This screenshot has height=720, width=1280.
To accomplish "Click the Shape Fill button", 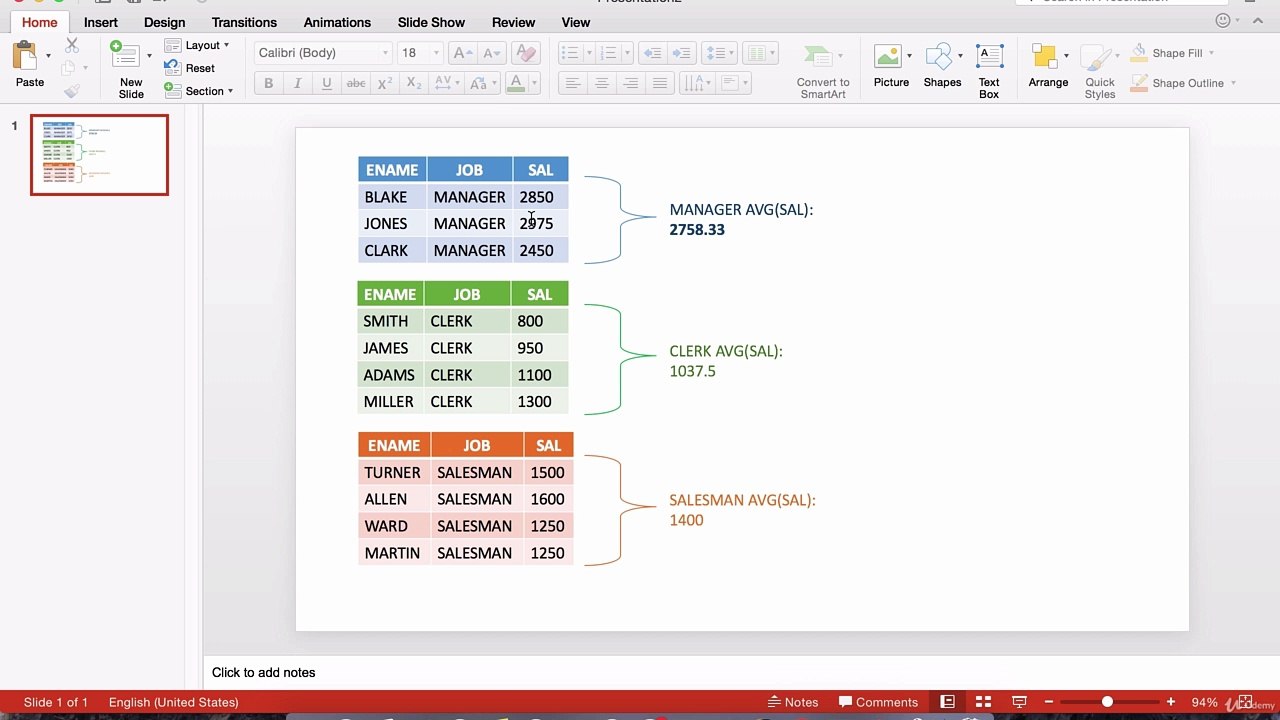I will (1171, 53).
